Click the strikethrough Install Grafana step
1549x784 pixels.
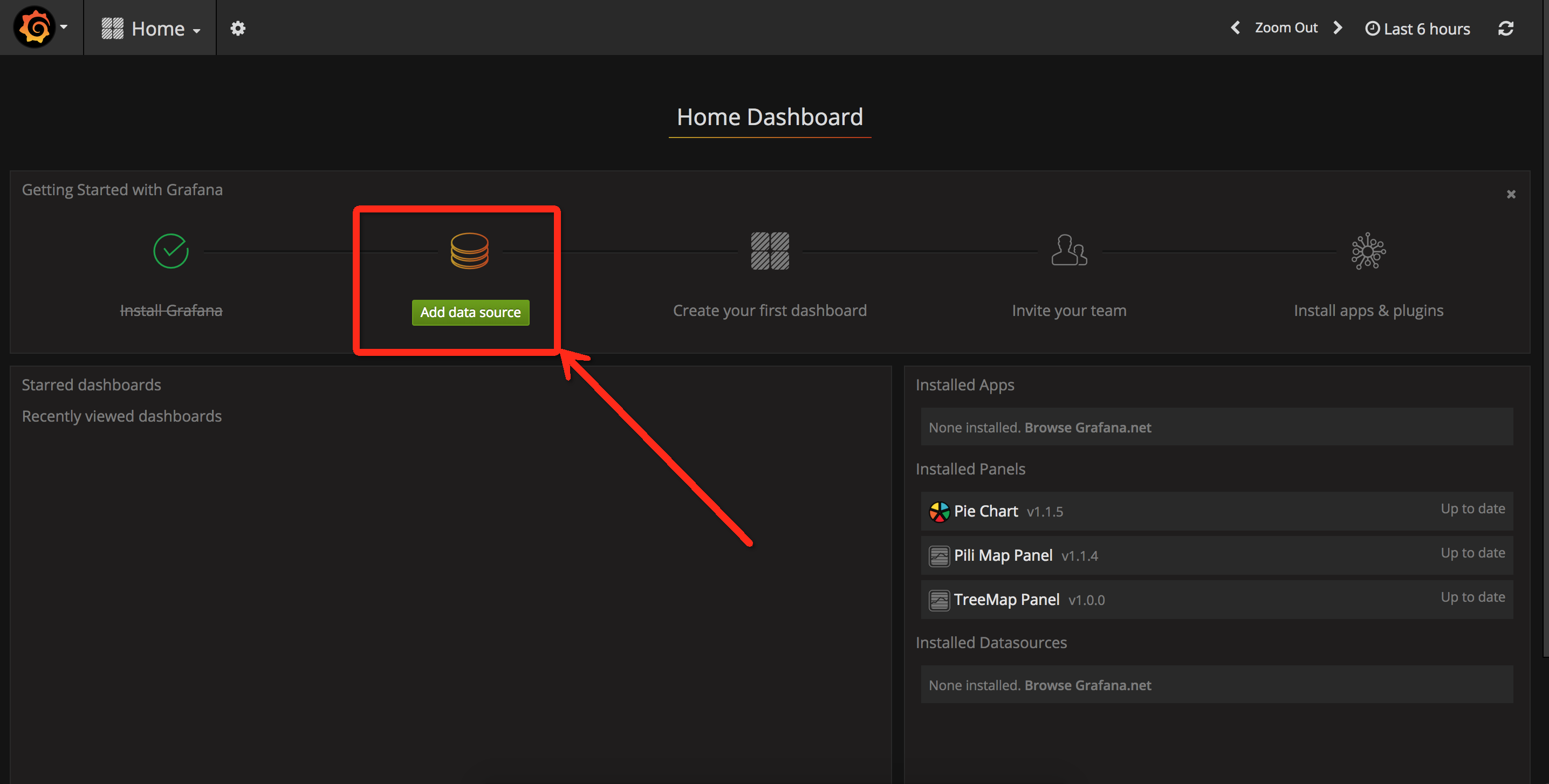(171, 310)
